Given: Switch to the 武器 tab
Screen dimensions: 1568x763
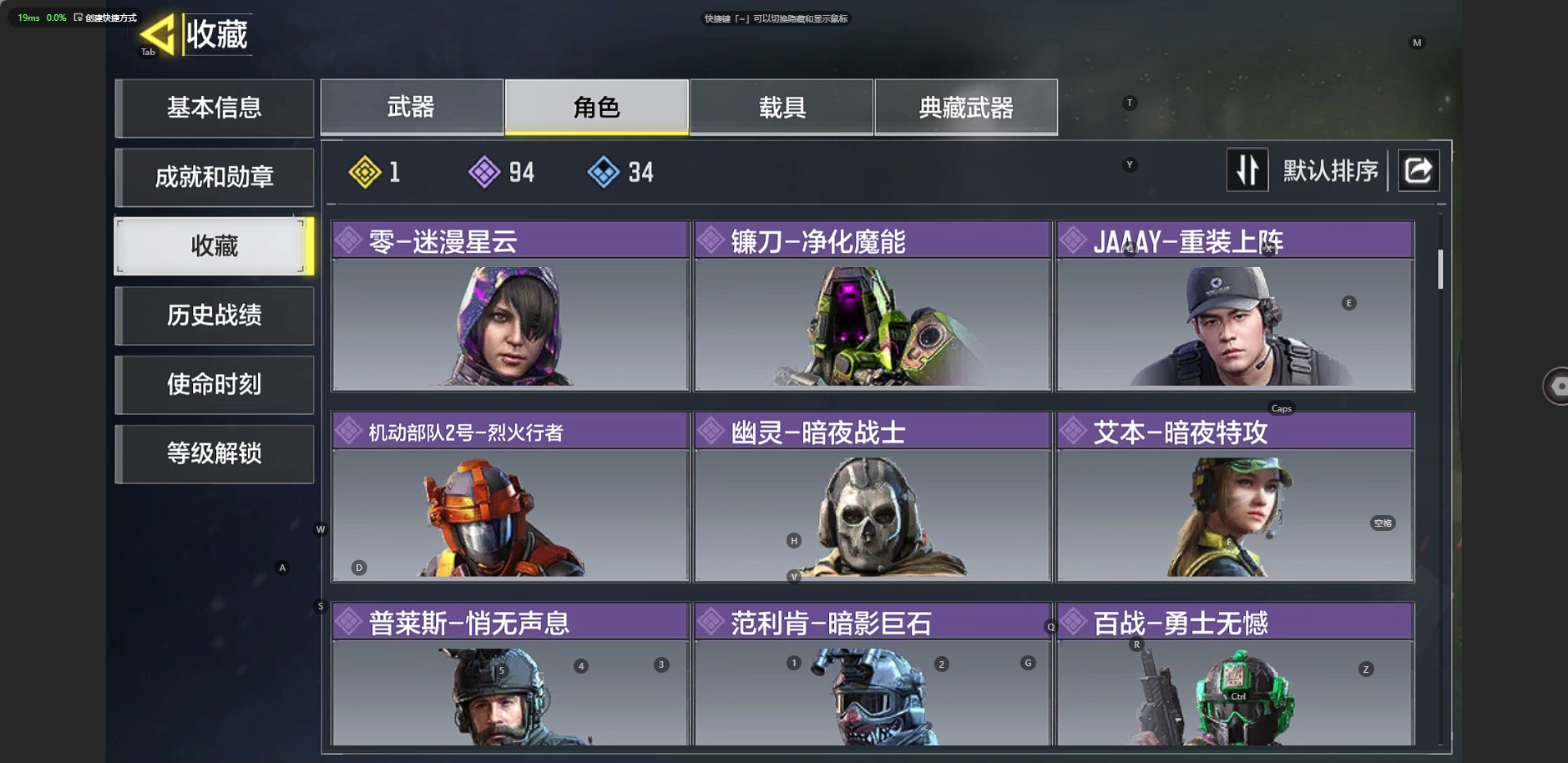Looking at the screenshot, I should [412, 107].
